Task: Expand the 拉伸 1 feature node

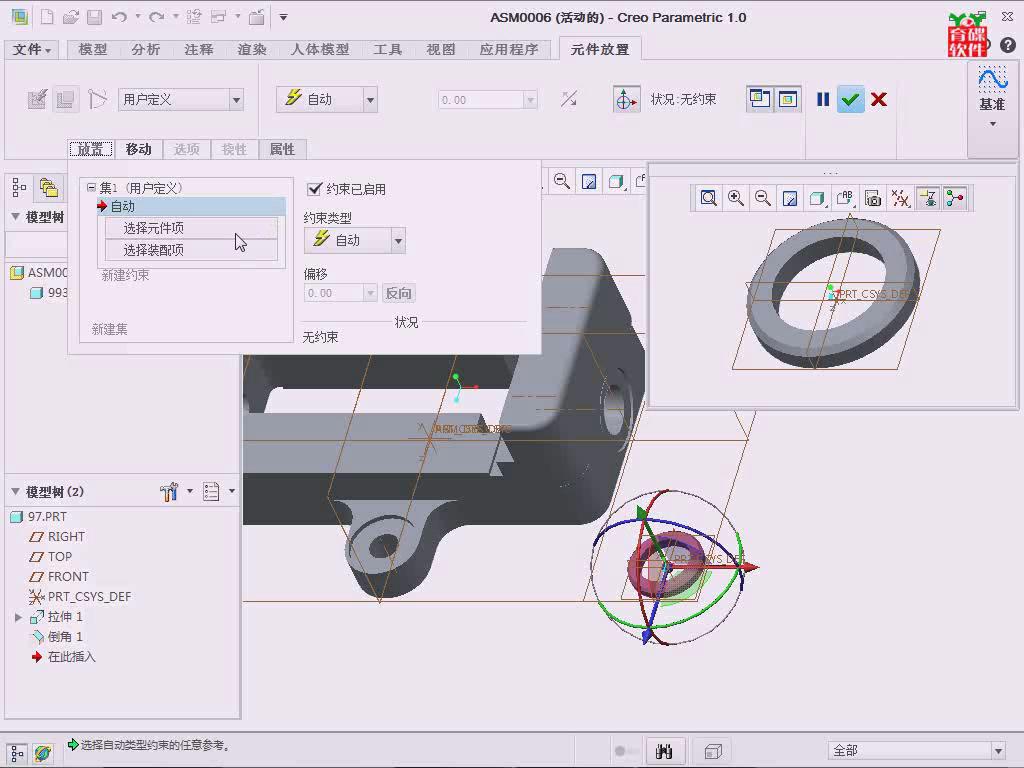Action: click(x=18, y=616)
